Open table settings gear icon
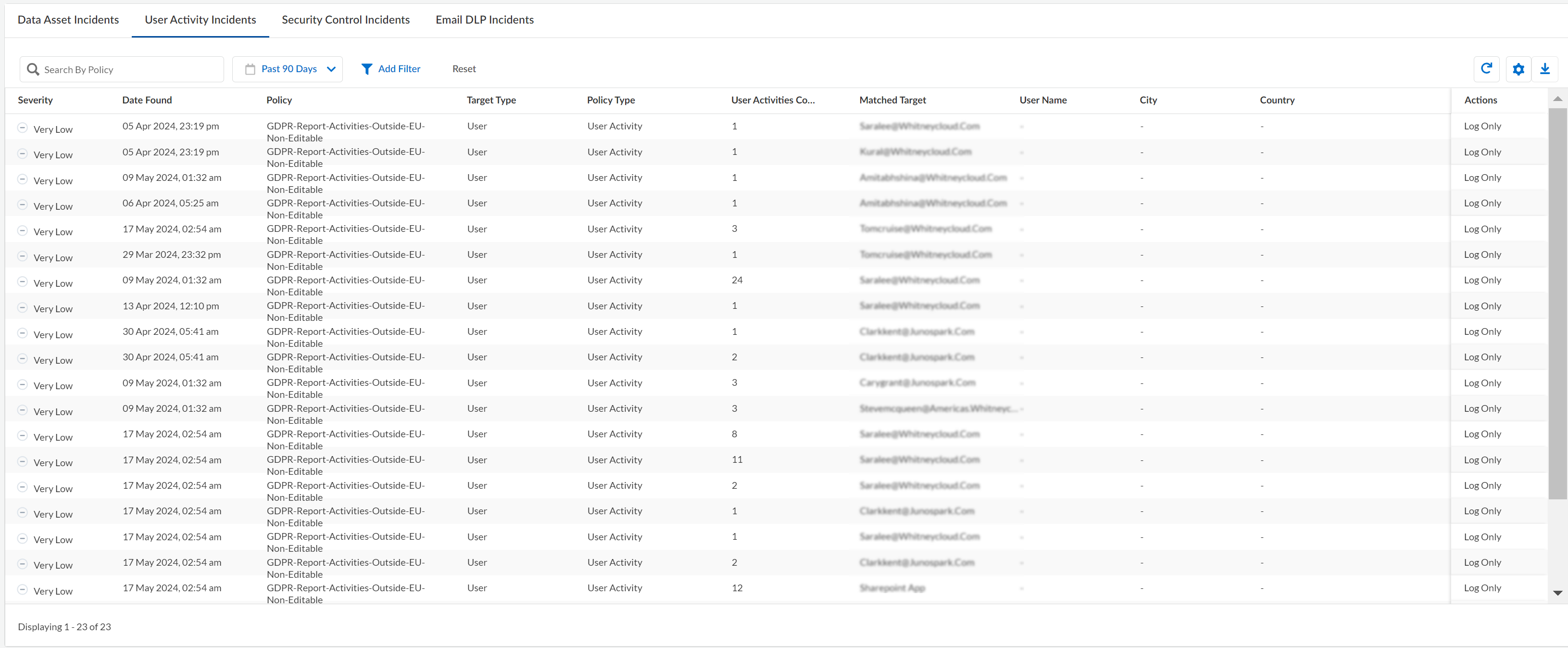1568x648 pixels. (x=1518, y=69)
